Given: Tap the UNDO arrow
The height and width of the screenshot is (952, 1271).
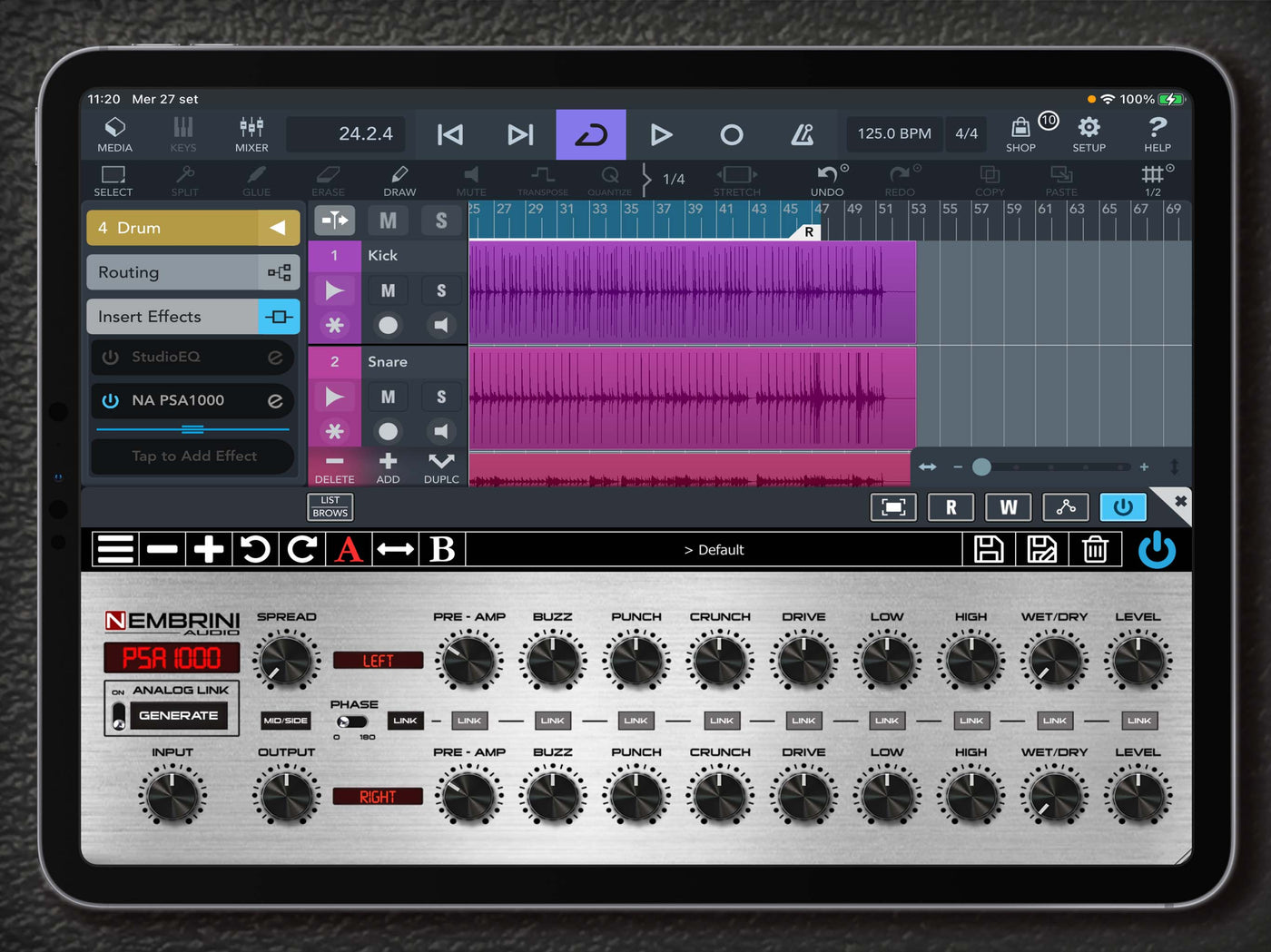Looking at the screenshot, I should pyautogui.click(x=827, y=181).
